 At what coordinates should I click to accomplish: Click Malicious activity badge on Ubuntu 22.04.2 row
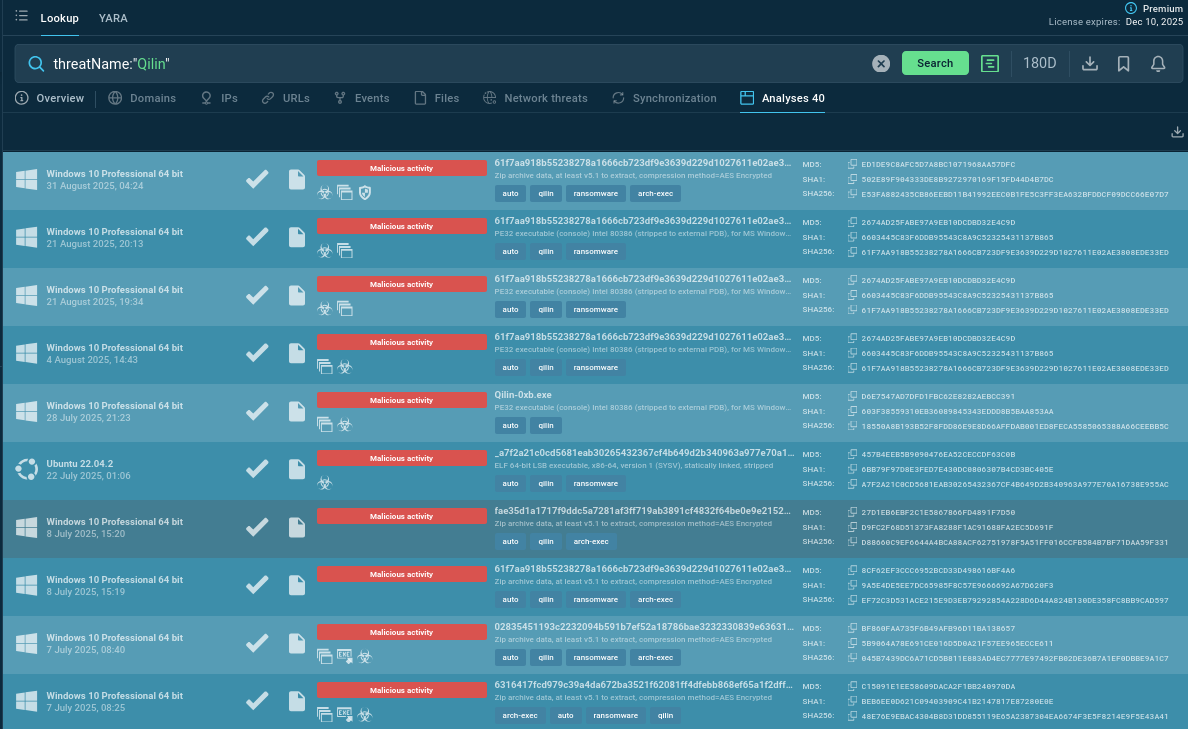401,458
